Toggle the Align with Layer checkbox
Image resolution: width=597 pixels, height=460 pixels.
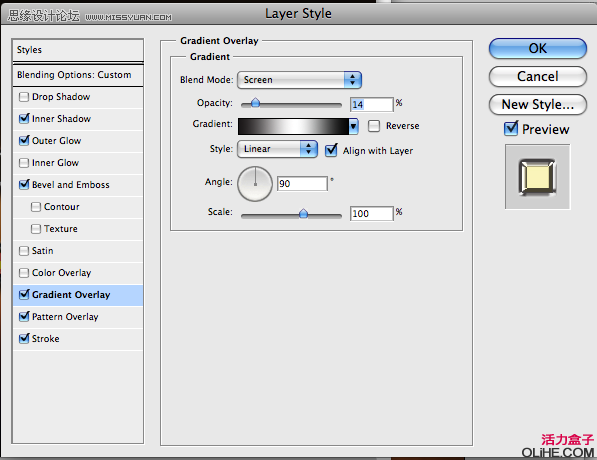331,150
